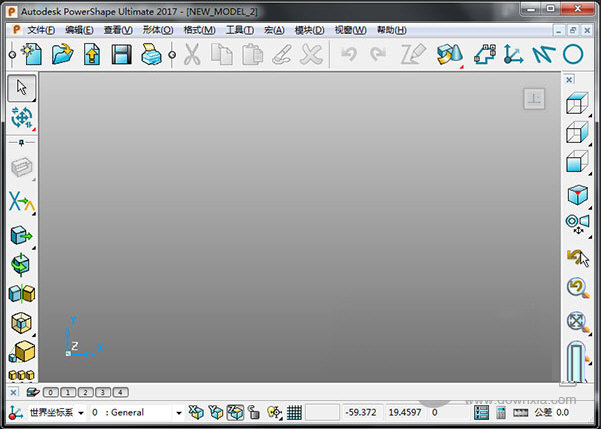The image size is (601, 429).
Task: Open the level '0 : General' dropdown
Action: (x=179, y=412)
